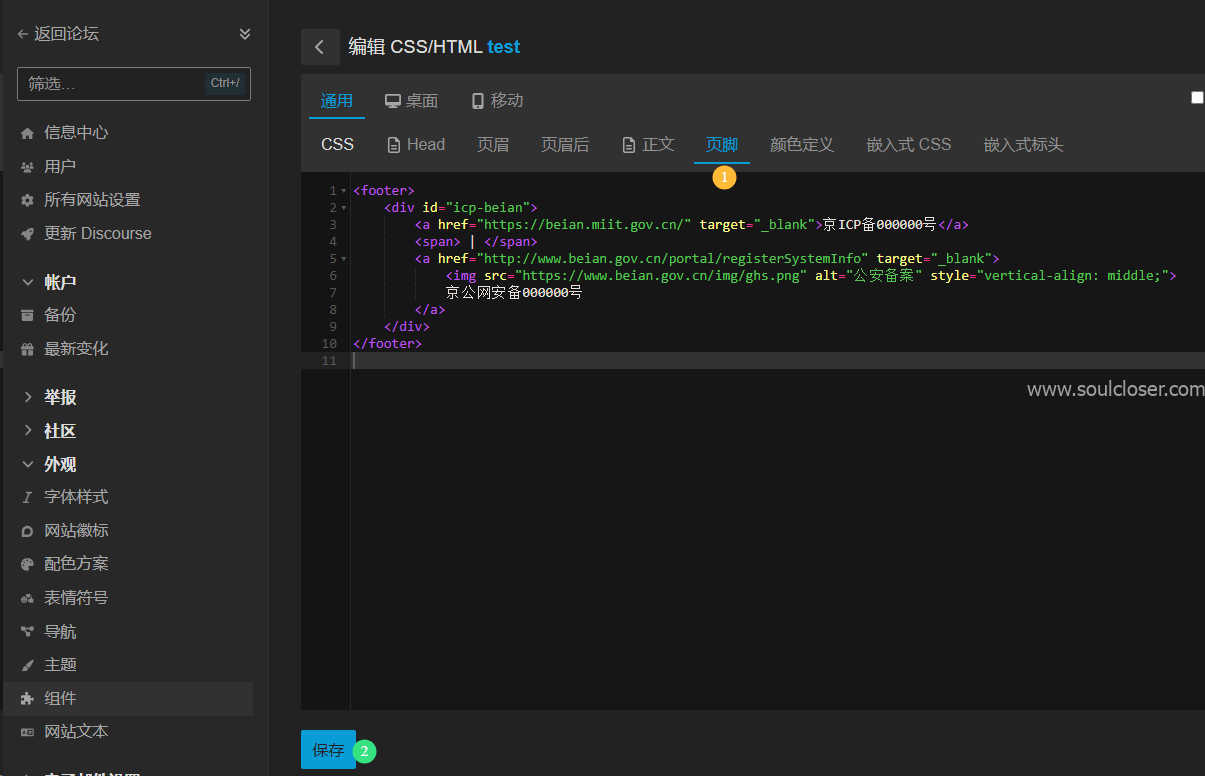Open 组件 via its puzzle piece icon
1205x776 pixels.
[28, 699]
